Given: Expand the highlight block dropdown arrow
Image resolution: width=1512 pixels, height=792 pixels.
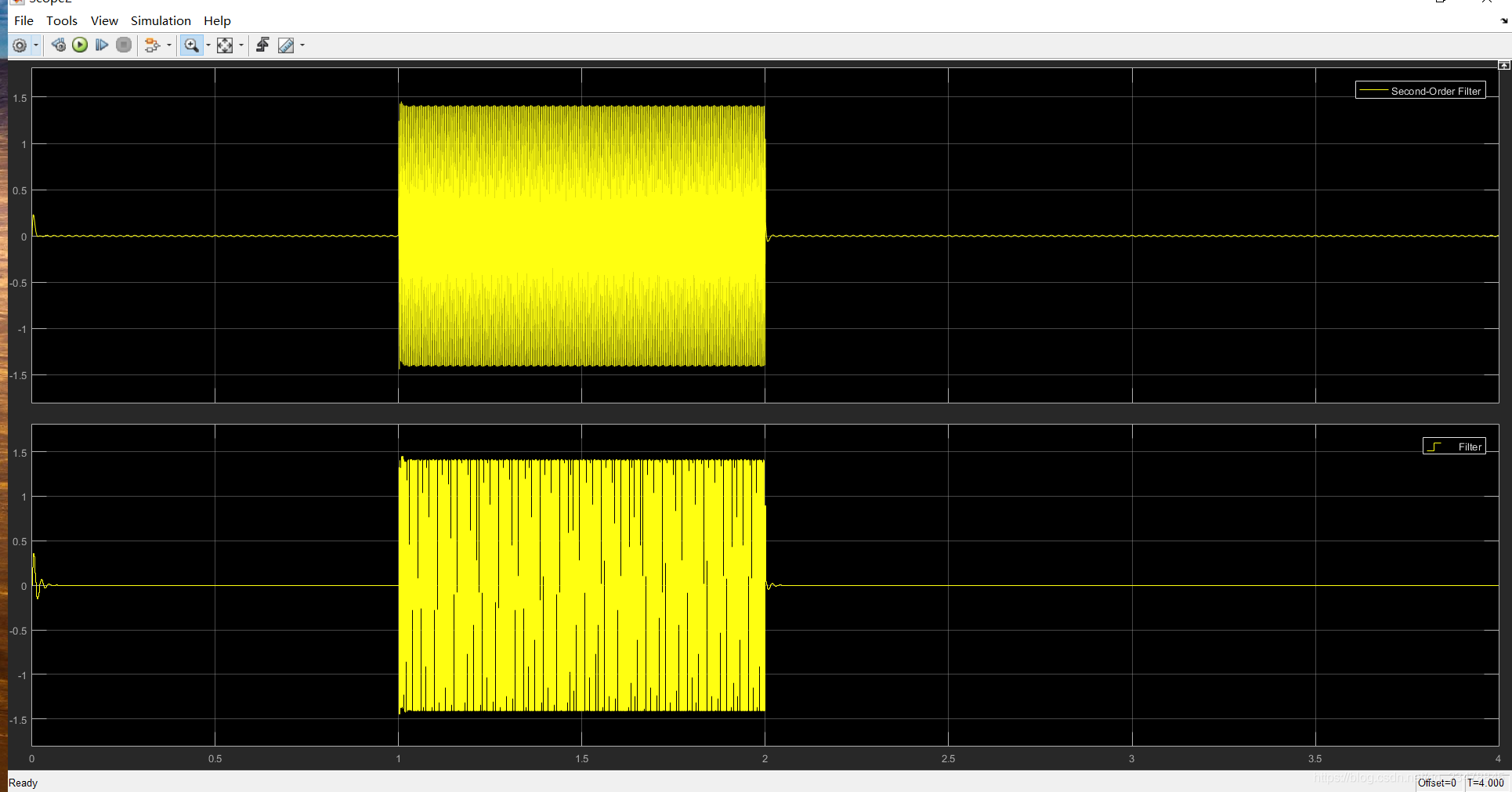Looking at the screenshot, I should [x=169, y=45].
